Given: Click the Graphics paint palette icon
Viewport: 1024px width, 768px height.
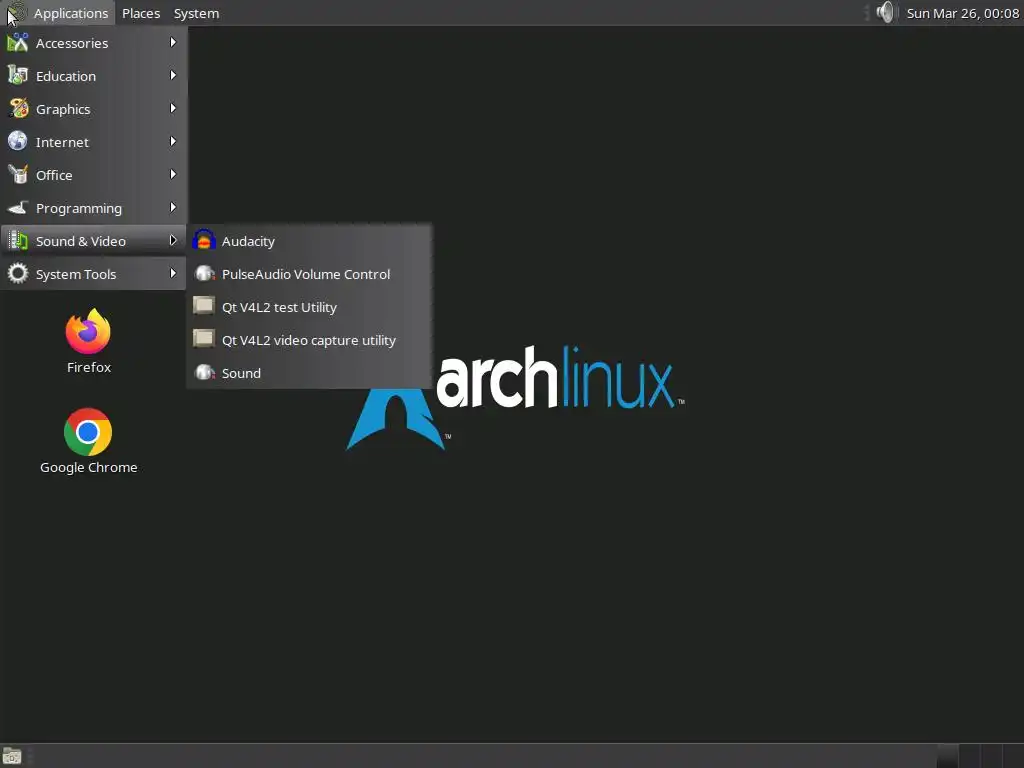Looking at the screenshot, I should tap(18, 109).
